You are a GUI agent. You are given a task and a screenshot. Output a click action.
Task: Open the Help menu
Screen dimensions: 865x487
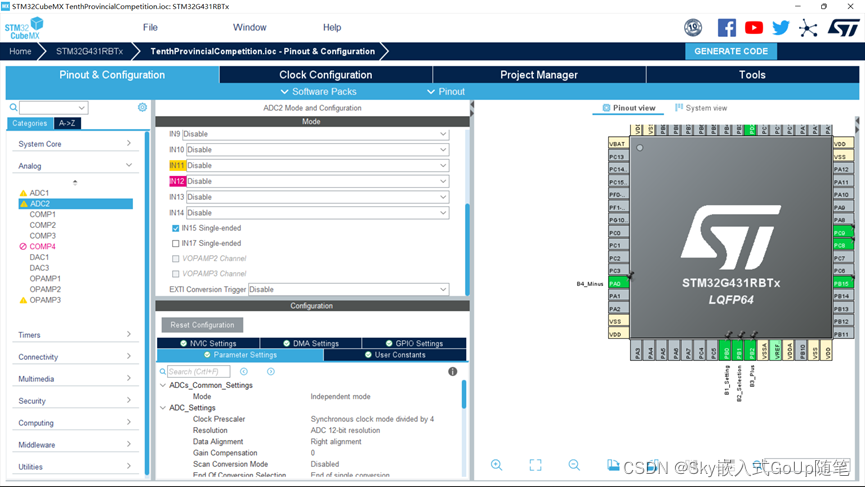point(332,27)
